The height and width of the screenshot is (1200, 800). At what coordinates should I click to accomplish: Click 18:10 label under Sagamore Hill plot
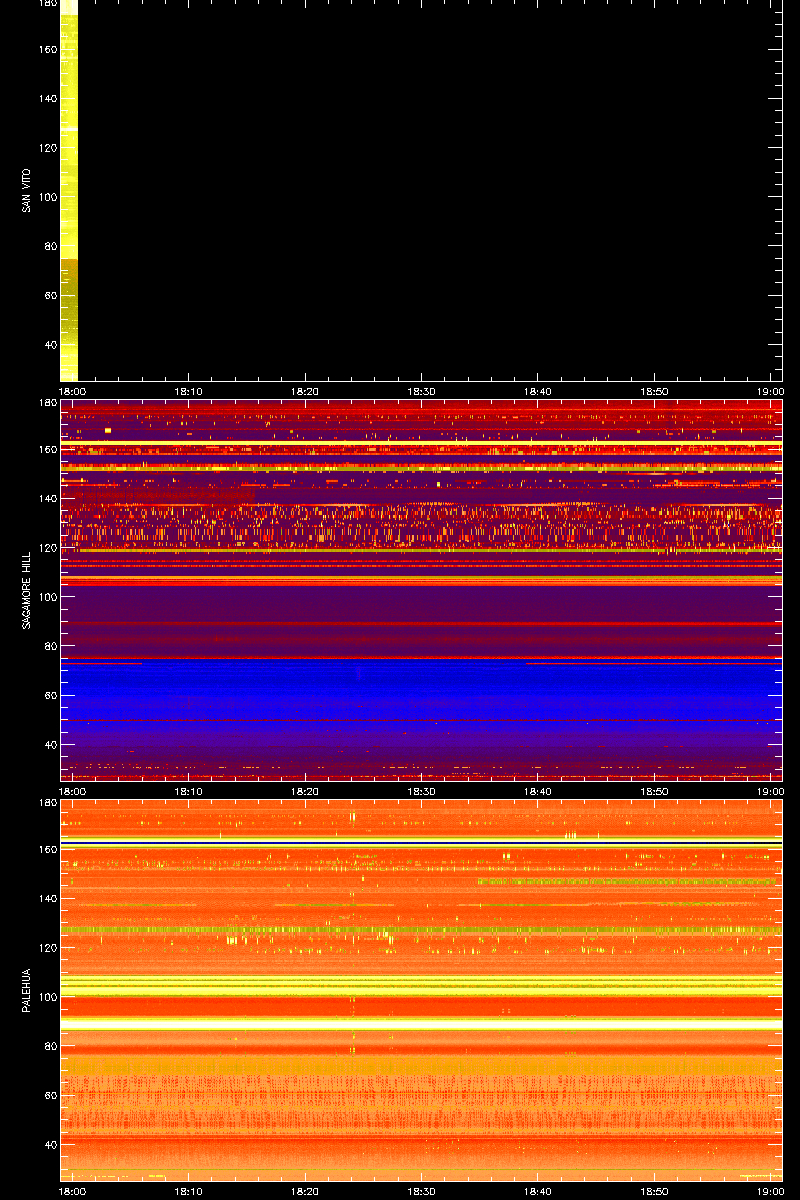coord(189,792)
